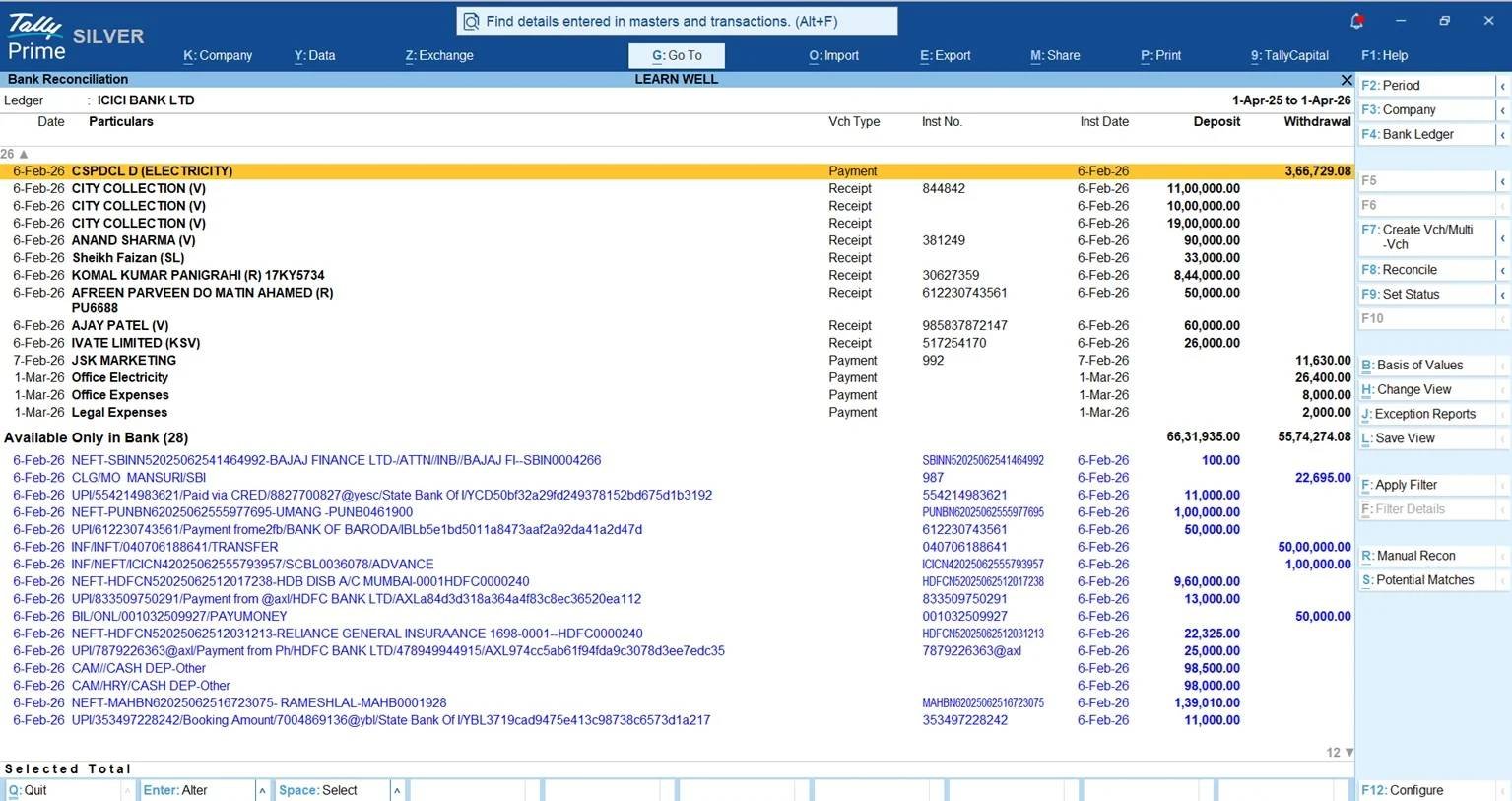The width and height of the screenshot is (1512, 801).
Task: Click F: Apply Filter button
Action: 1426,486
